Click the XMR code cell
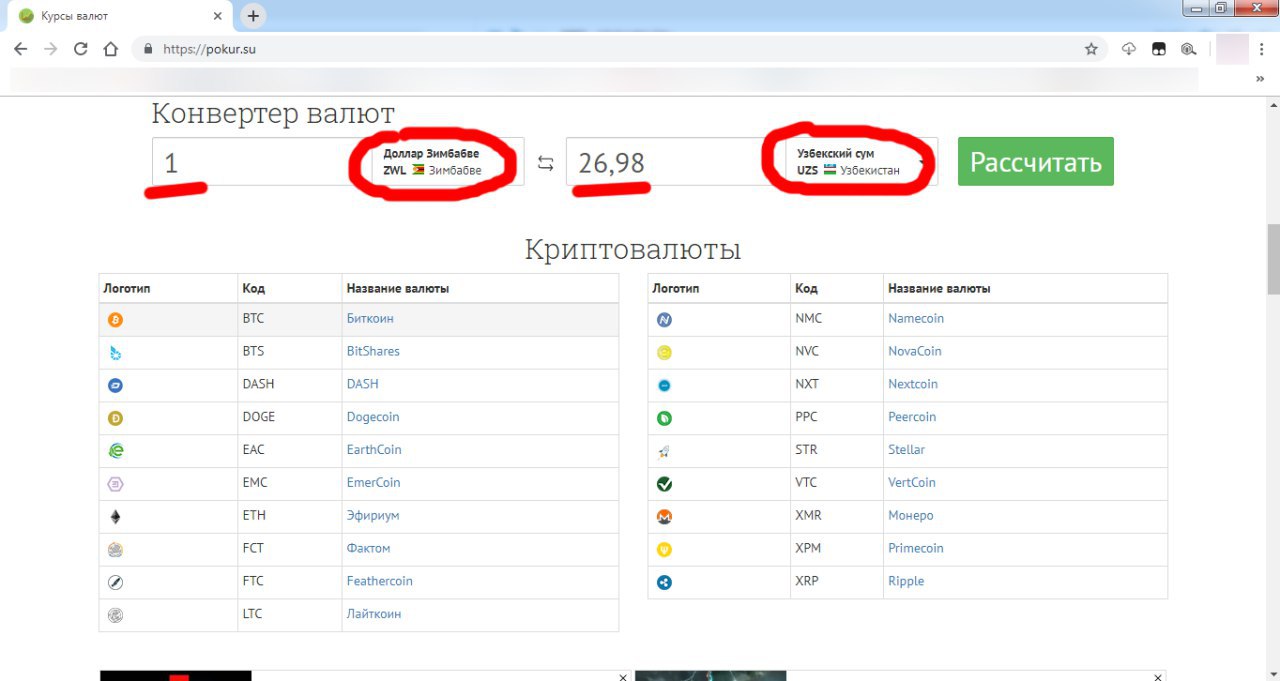Viewport: 1280px width, 681px height. 837,515
